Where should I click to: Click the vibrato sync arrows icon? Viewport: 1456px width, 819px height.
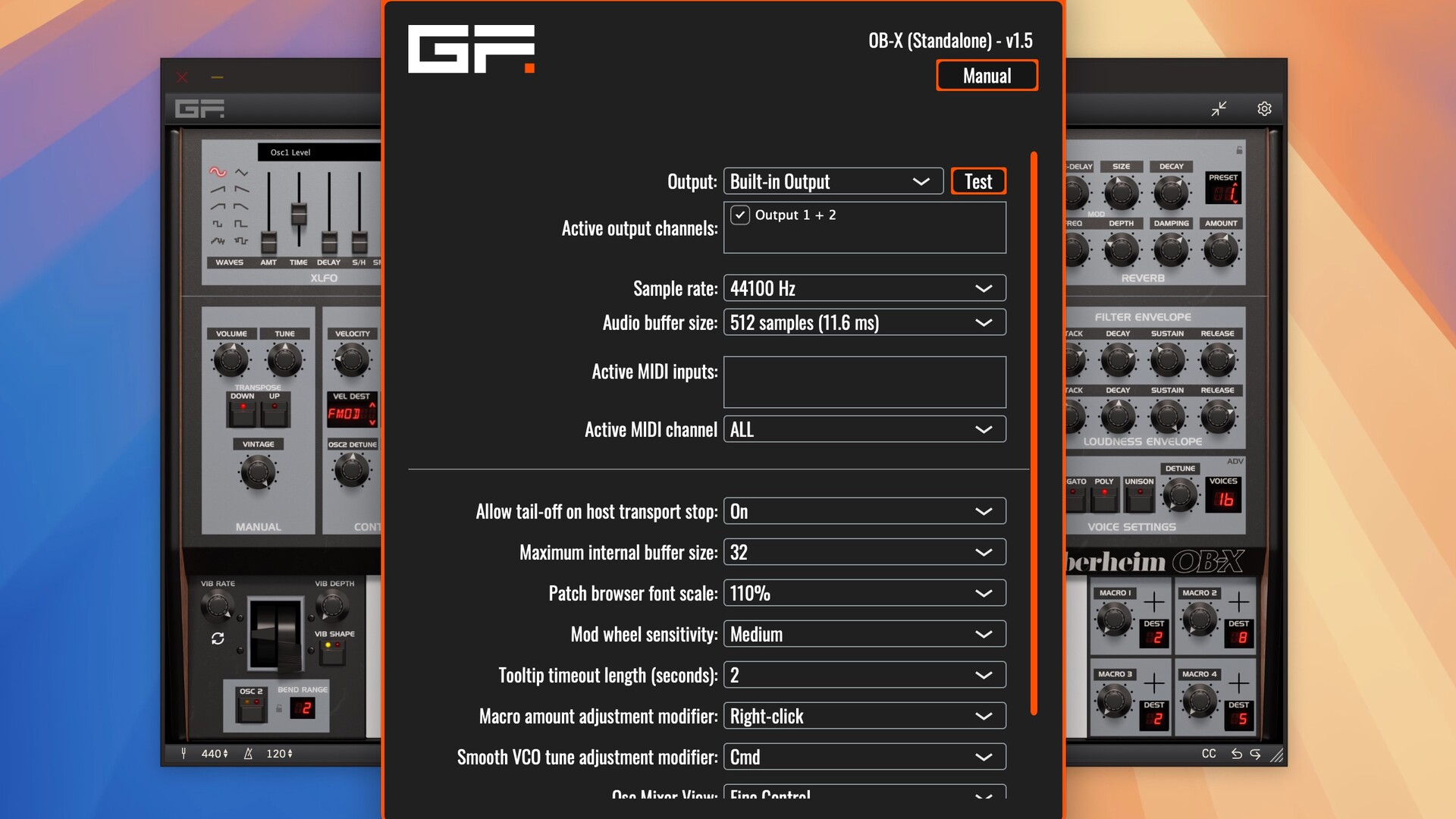(x=218, y=639)
